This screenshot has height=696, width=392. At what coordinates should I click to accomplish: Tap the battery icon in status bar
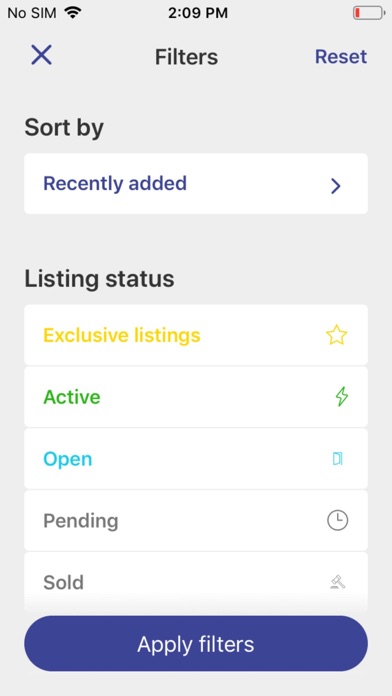pyautogui.click(x=369, y=13)
